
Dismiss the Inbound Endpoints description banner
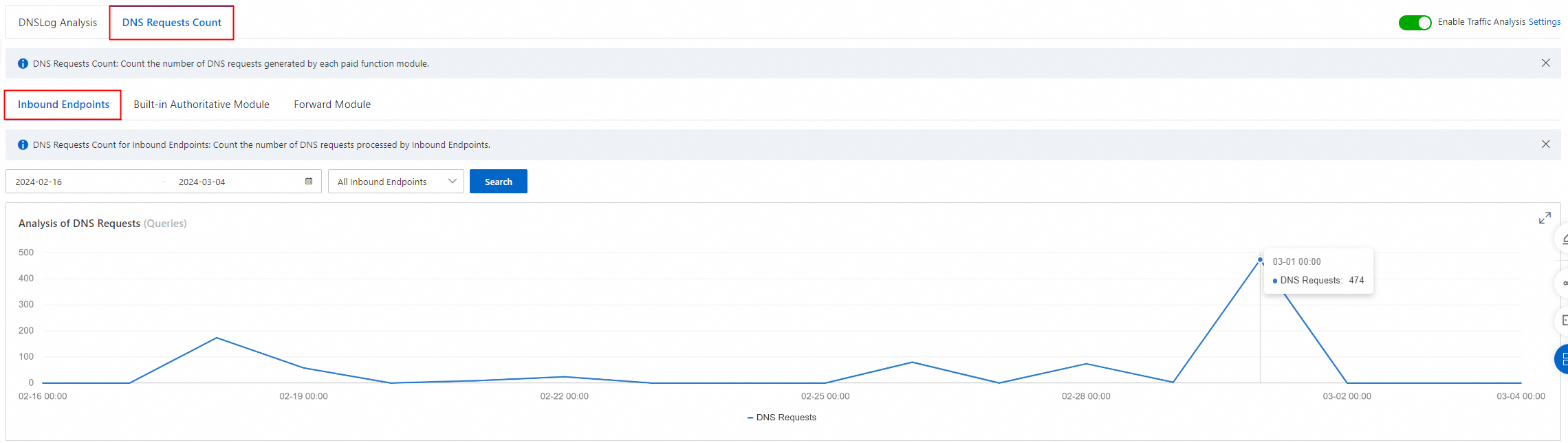pyautogui.click(x=1546, y=144)
